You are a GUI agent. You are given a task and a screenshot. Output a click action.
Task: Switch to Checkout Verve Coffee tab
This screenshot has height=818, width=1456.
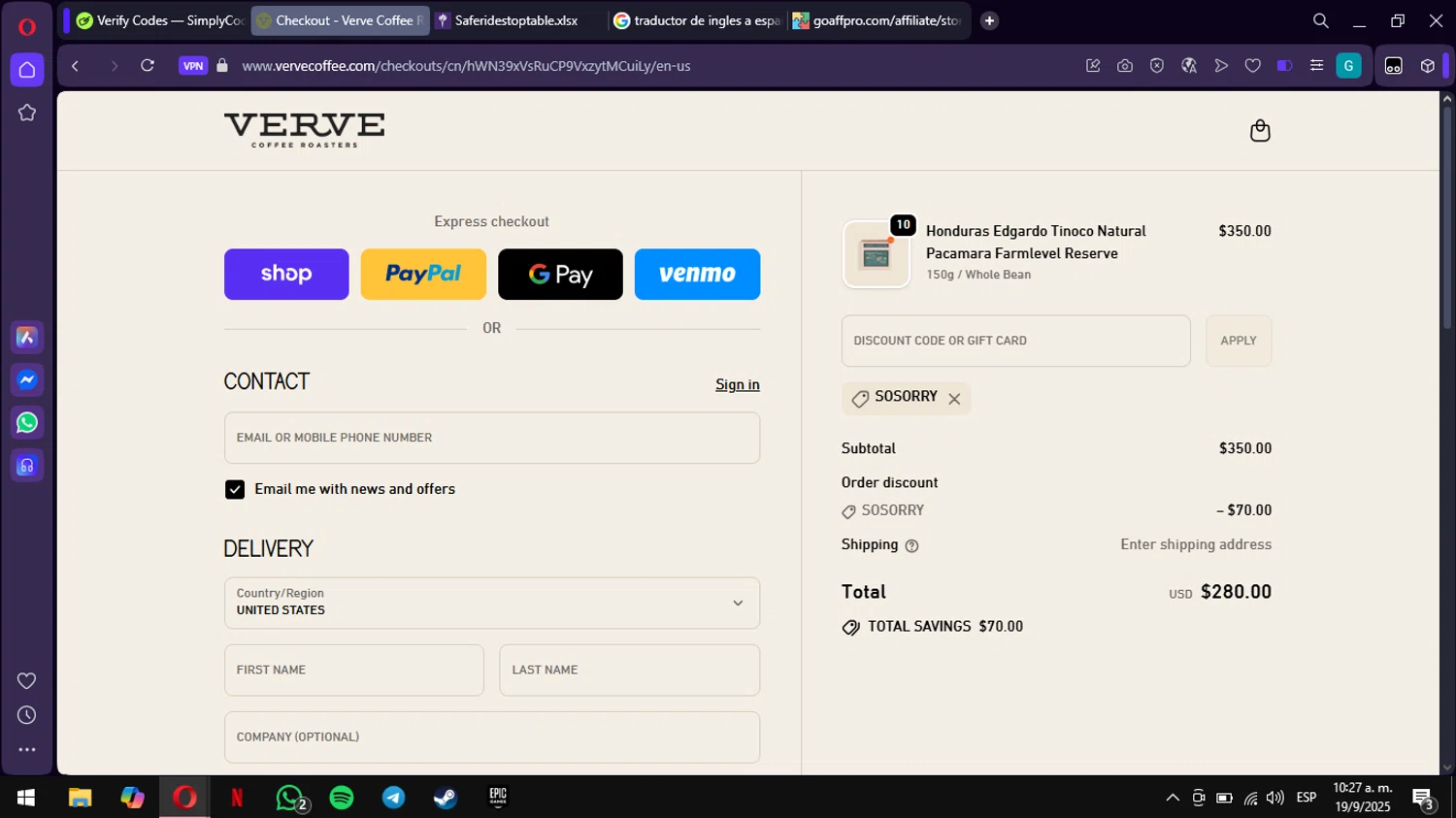point(340,20)
